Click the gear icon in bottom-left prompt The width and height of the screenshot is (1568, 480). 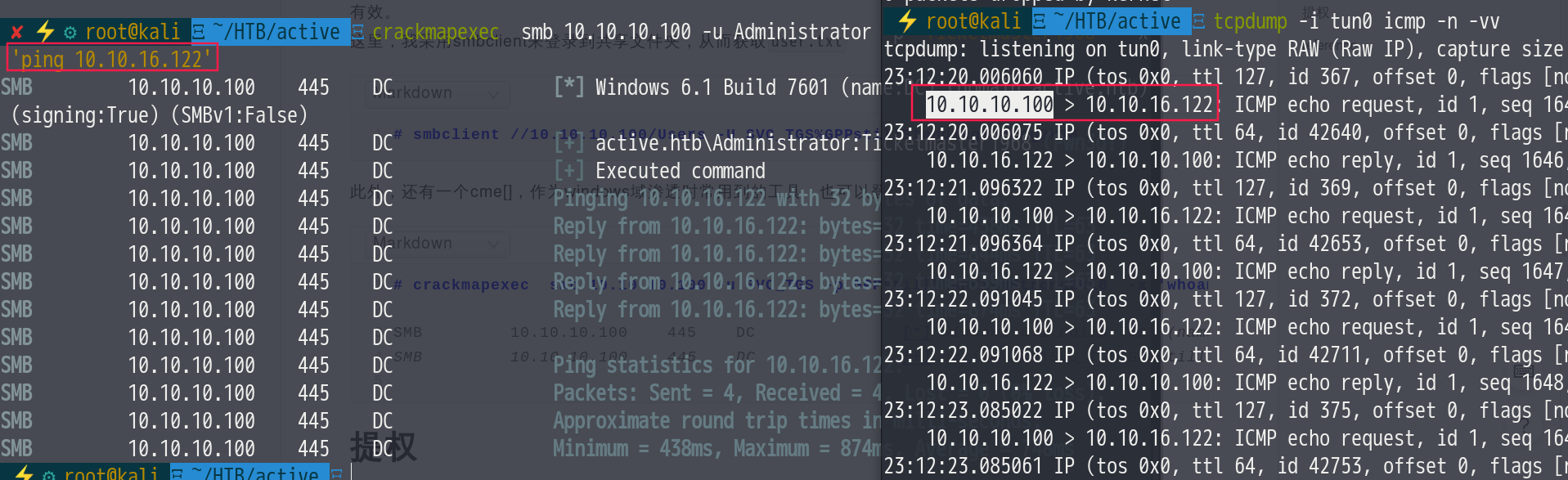coord(49,474)
